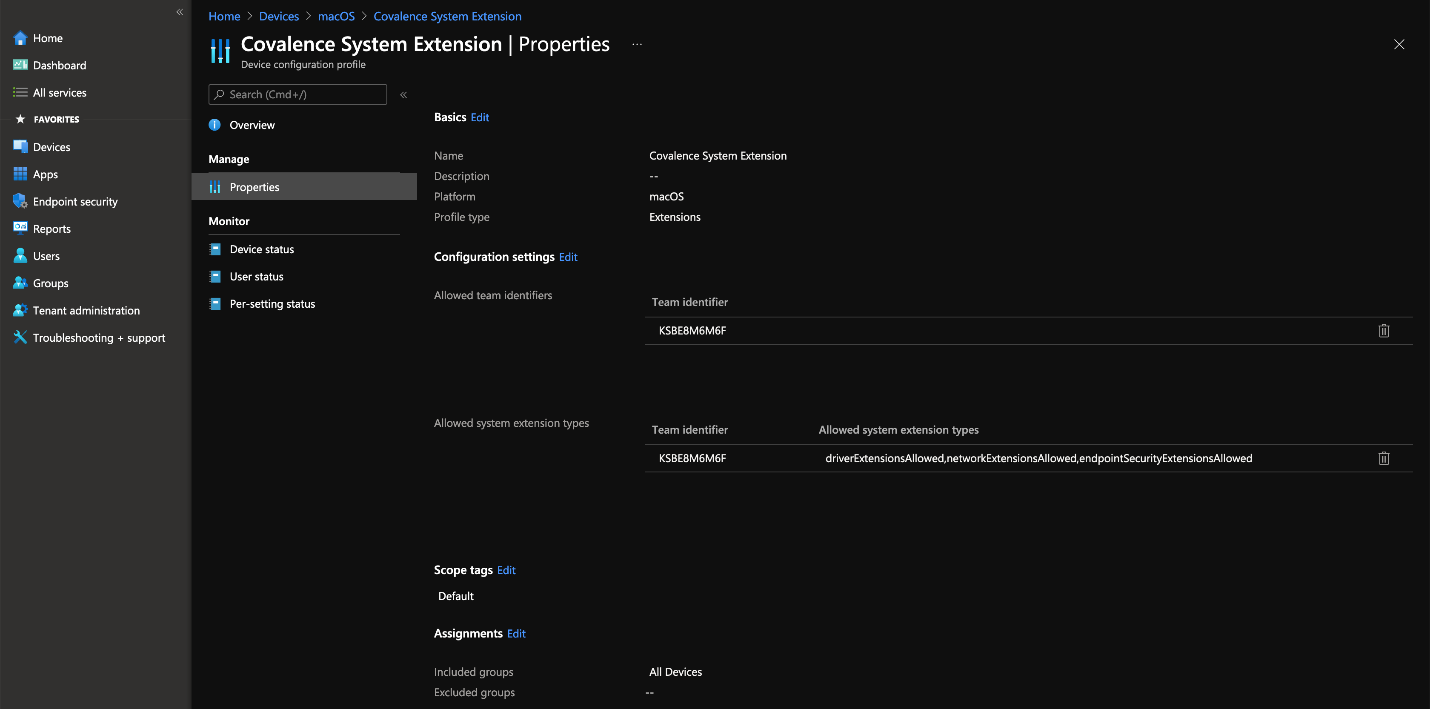Image resolution: width=1430 pixels, height=709 pixels.
Task: Edit the Configuration settings
Action: pos(568,257)
